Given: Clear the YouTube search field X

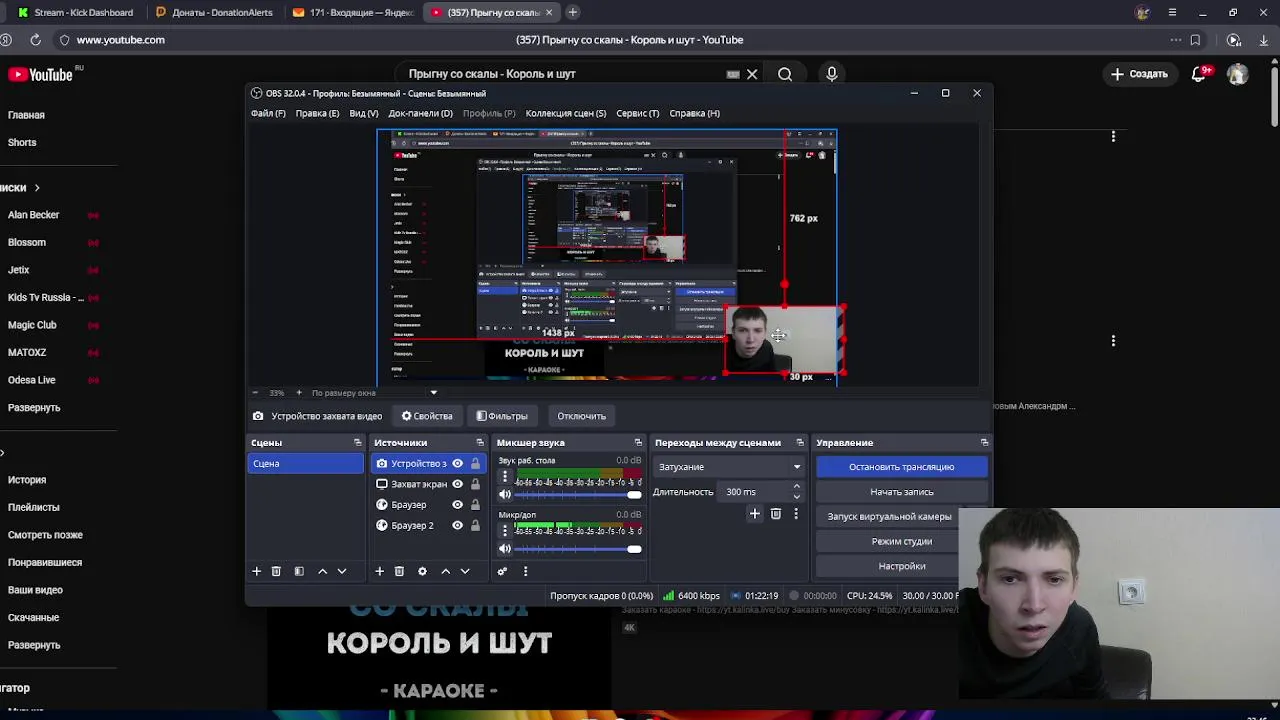Looking at the screenshot, I should 752,74.
